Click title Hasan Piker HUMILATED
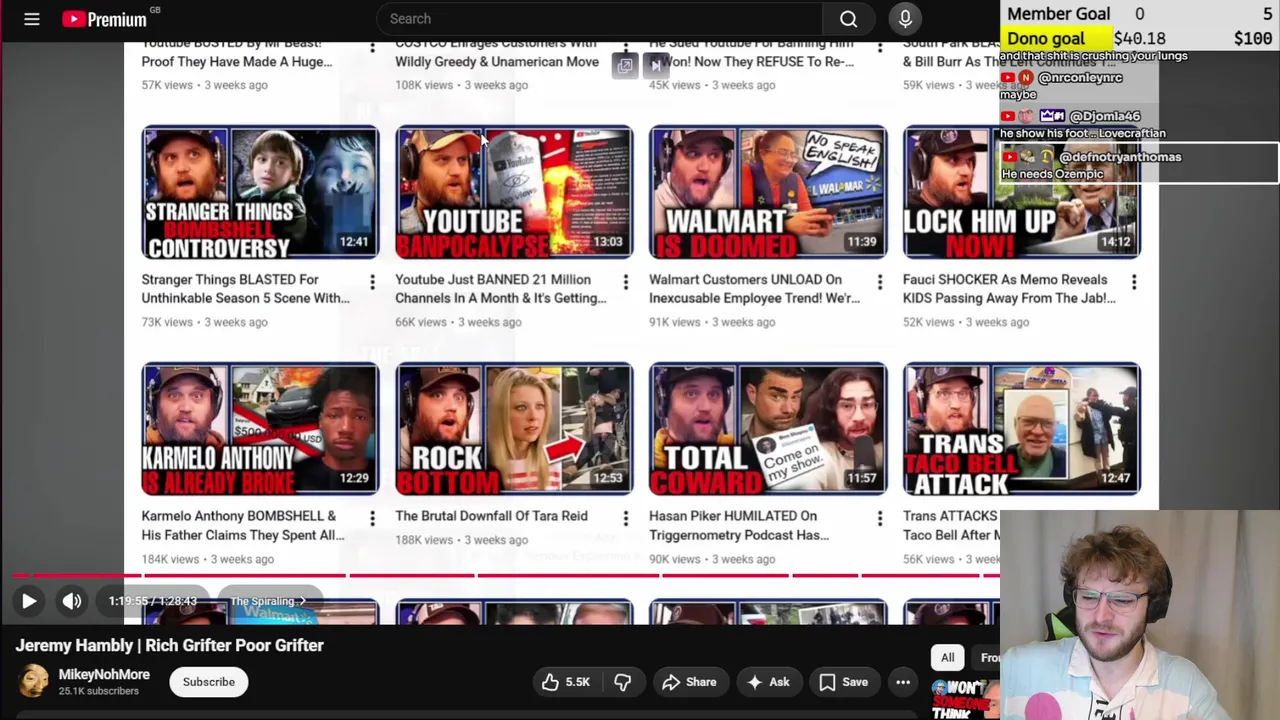Viewport: 1280px width, 720px height. pyautogui.click(x=738, y=525)
